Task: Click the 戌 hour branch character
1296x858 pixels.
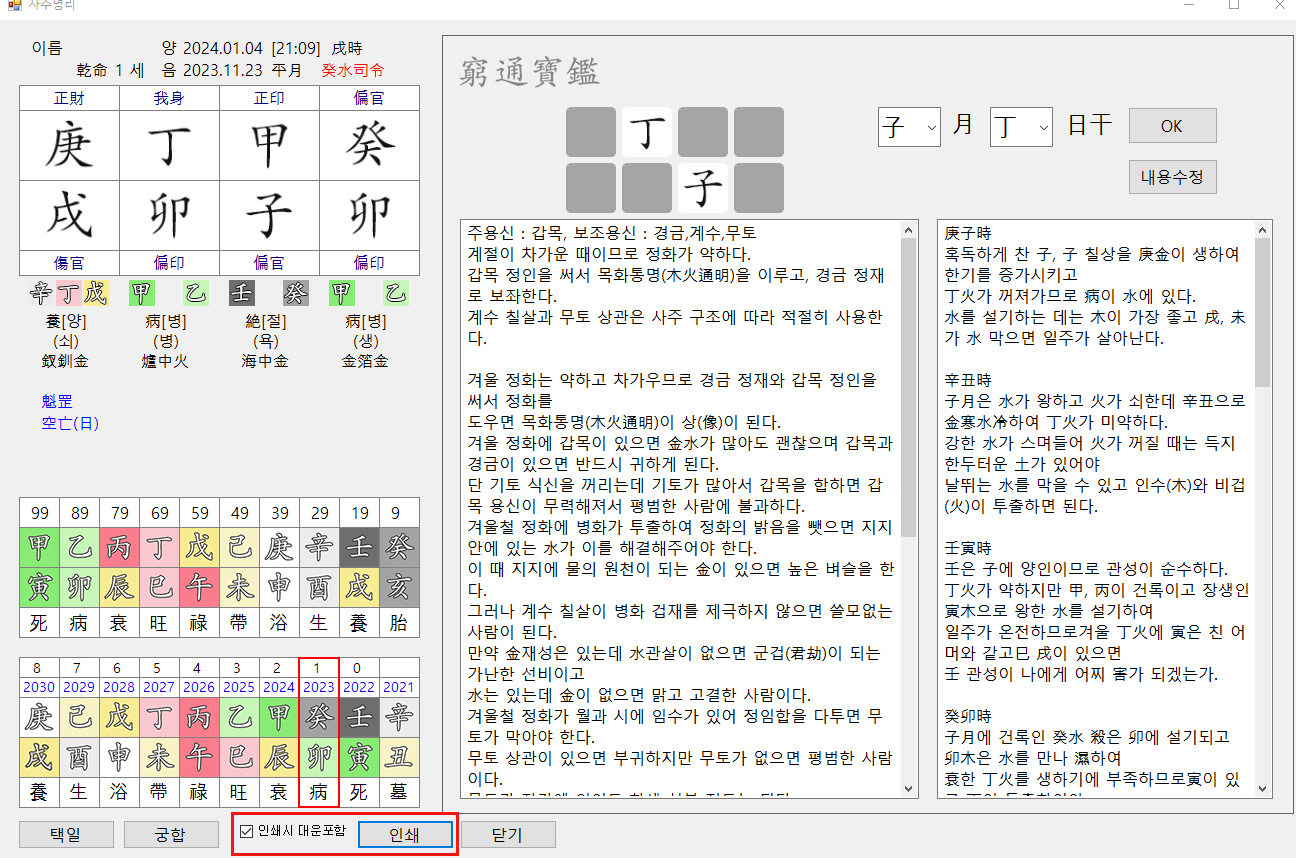Action: click(x=69, y=215)
